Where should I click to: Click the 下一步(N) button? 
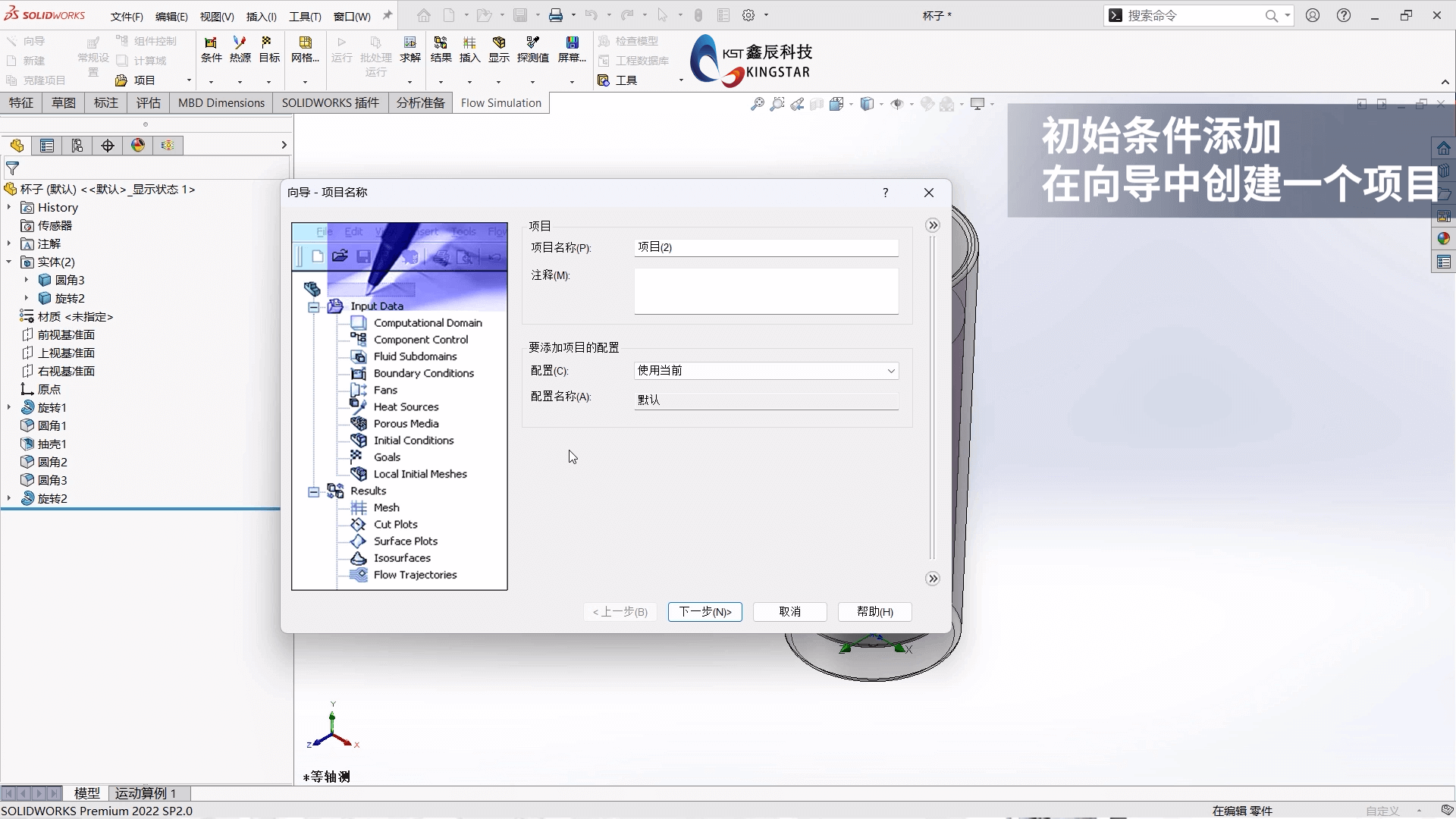705,611
